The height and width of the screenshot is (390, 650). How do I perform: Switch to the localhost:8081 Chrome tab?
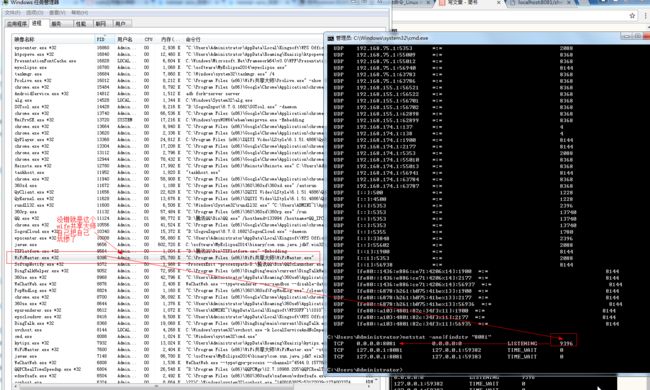tap(541, 2)
